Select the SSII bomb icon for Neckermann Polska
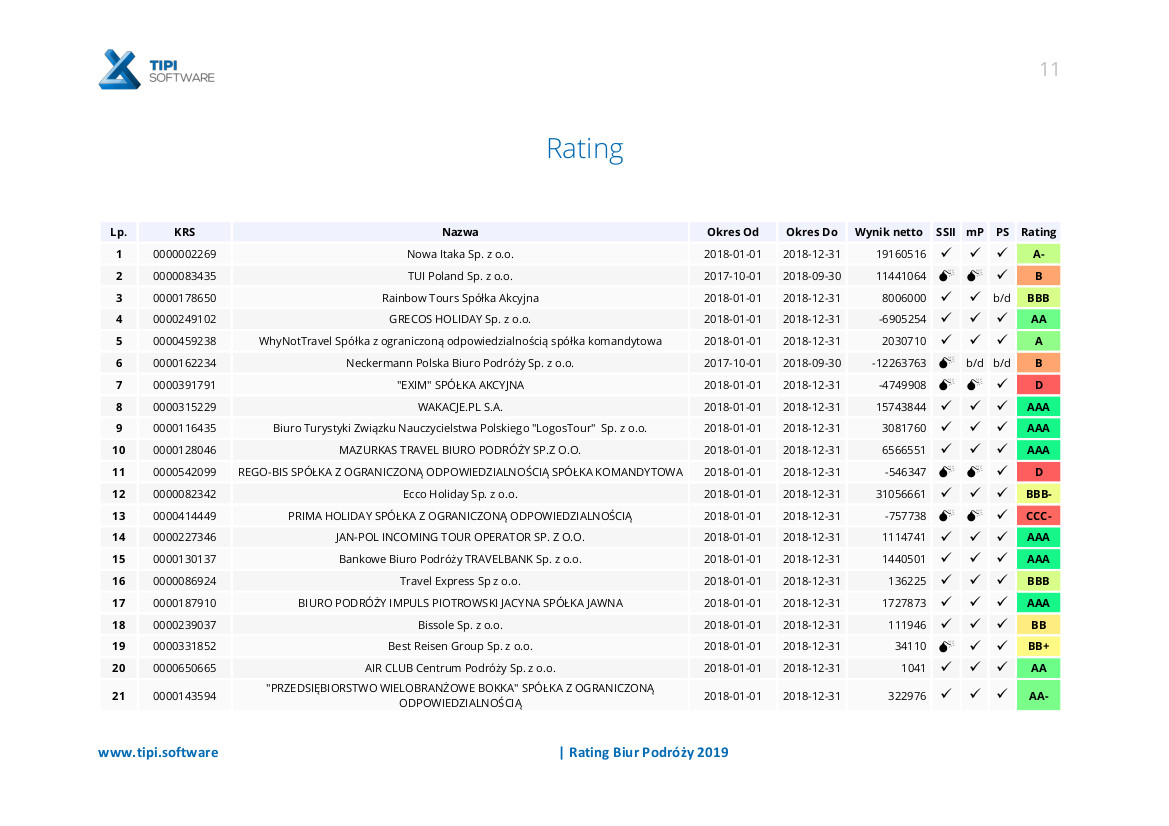The image size is (1169, 826). [x=945, y=363]
